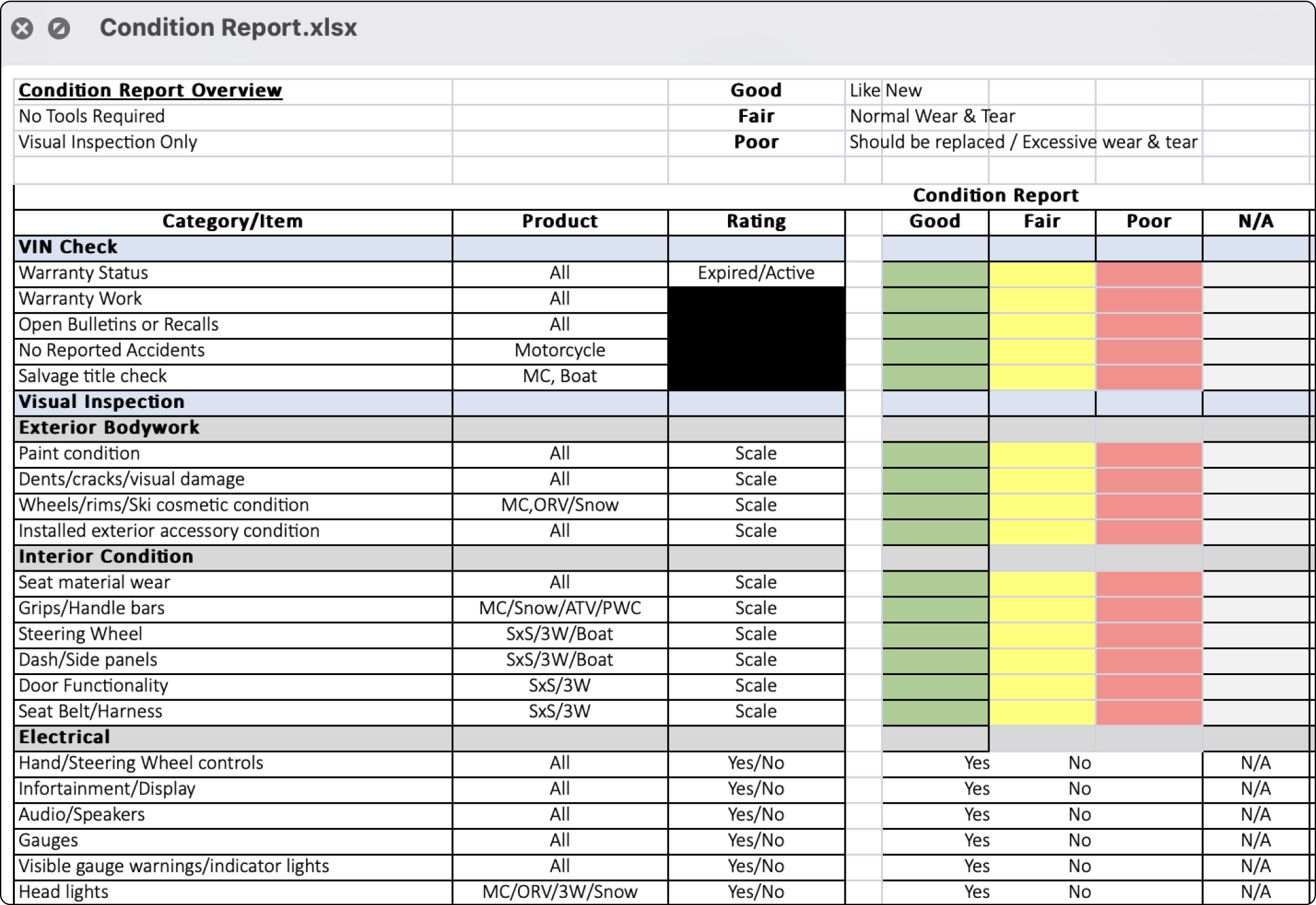Click the Condition Report Overview heading
This screenshot has width=1316, height=905.
(150, 91)
